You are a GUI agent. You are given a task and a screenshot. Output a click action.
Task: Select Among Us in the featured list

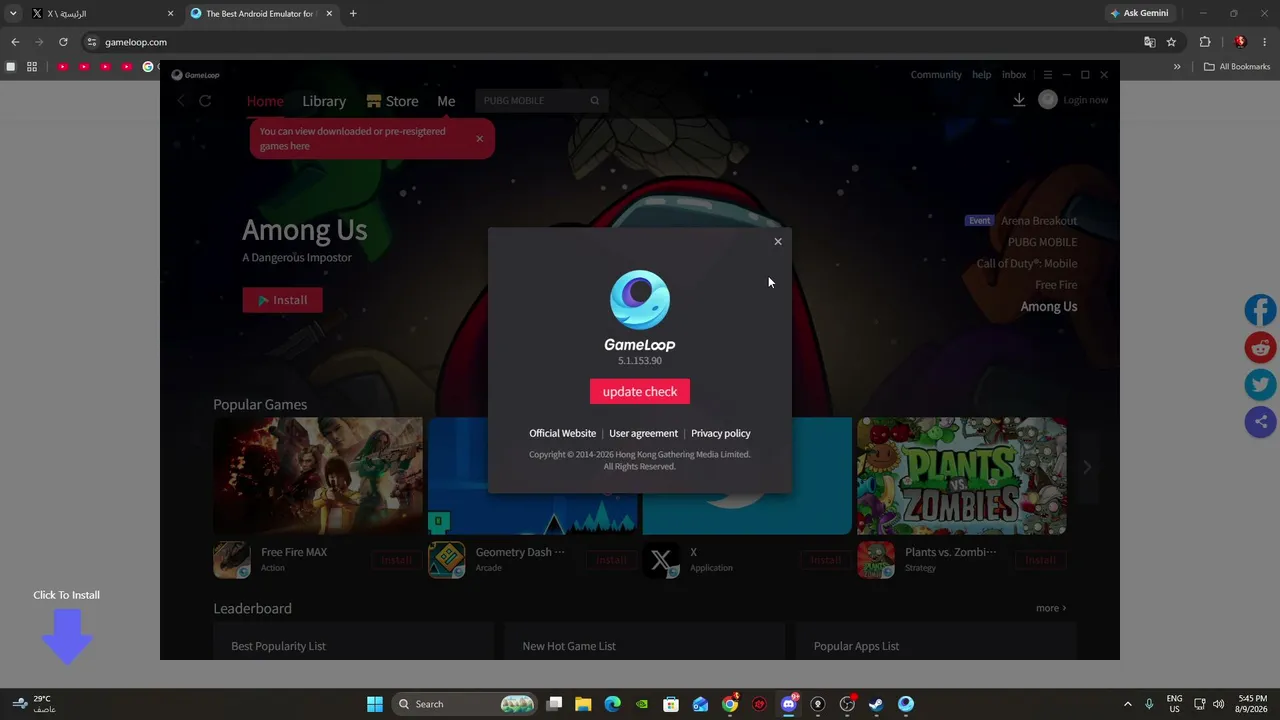tap(1049, 307)
